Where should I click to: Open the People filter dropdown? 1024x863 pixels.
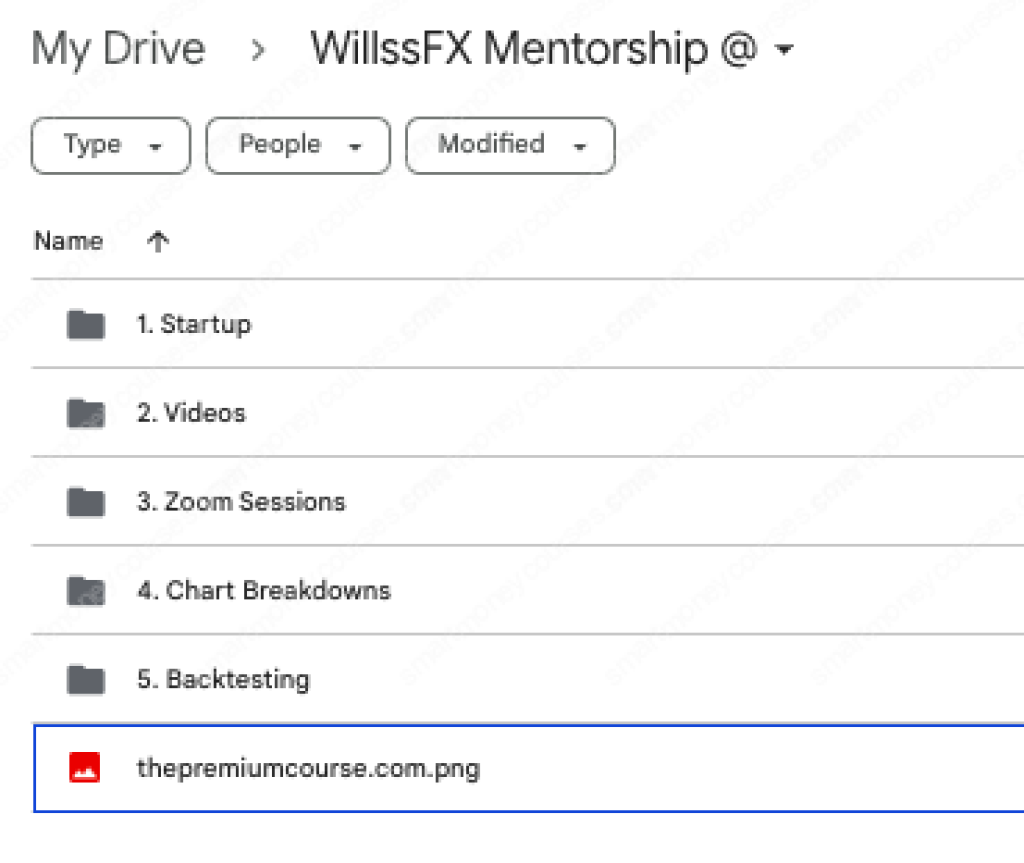(x=298, y=146)
